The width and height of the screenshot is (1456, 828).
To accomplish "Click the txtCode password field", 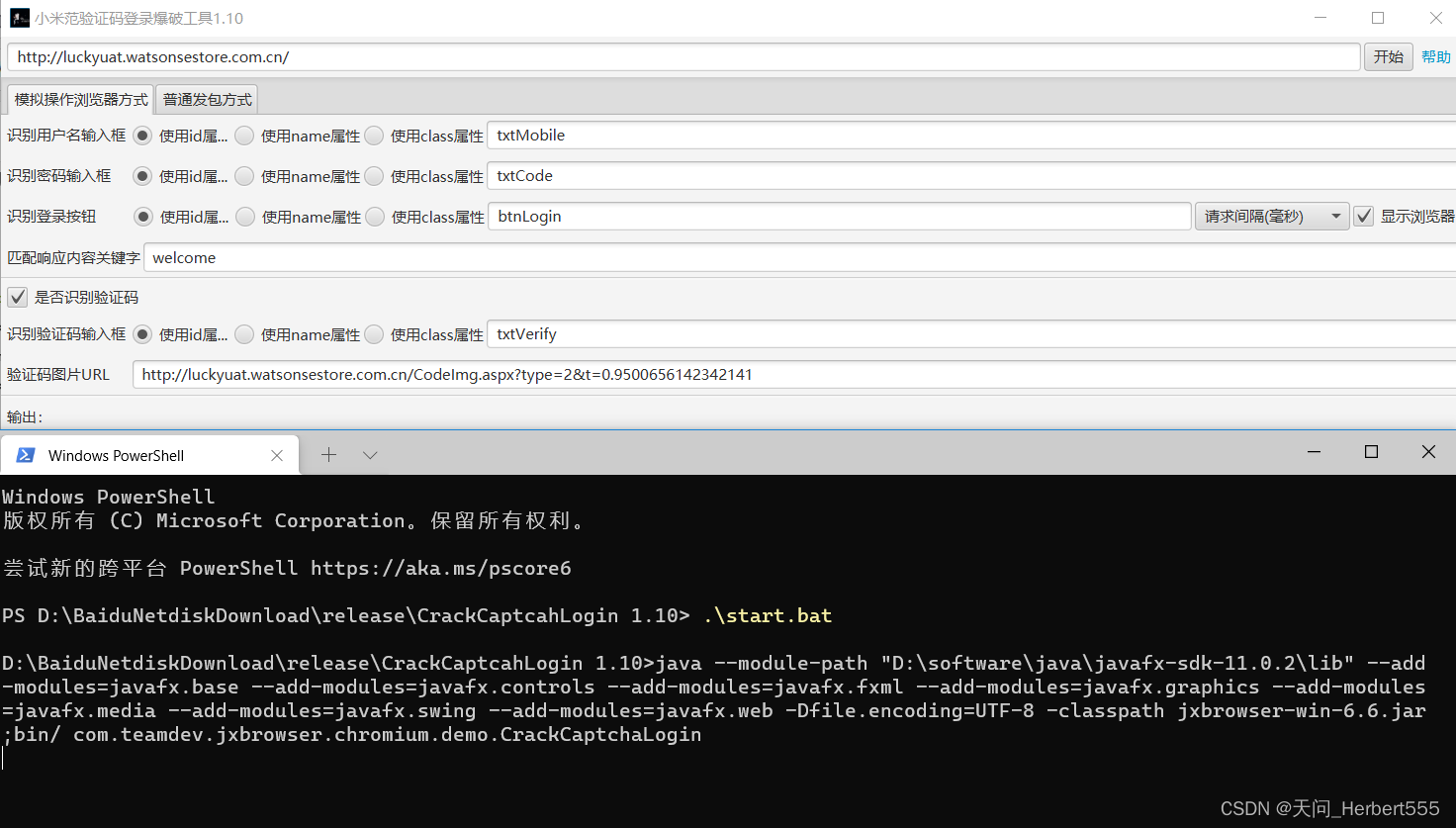I will point(972,176).
